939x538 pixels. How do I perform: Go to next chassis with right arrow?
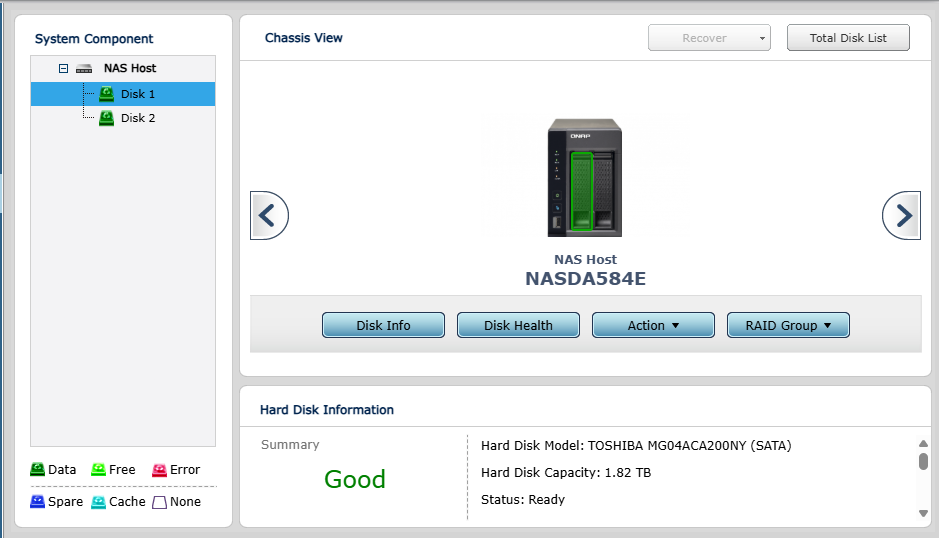901,216
